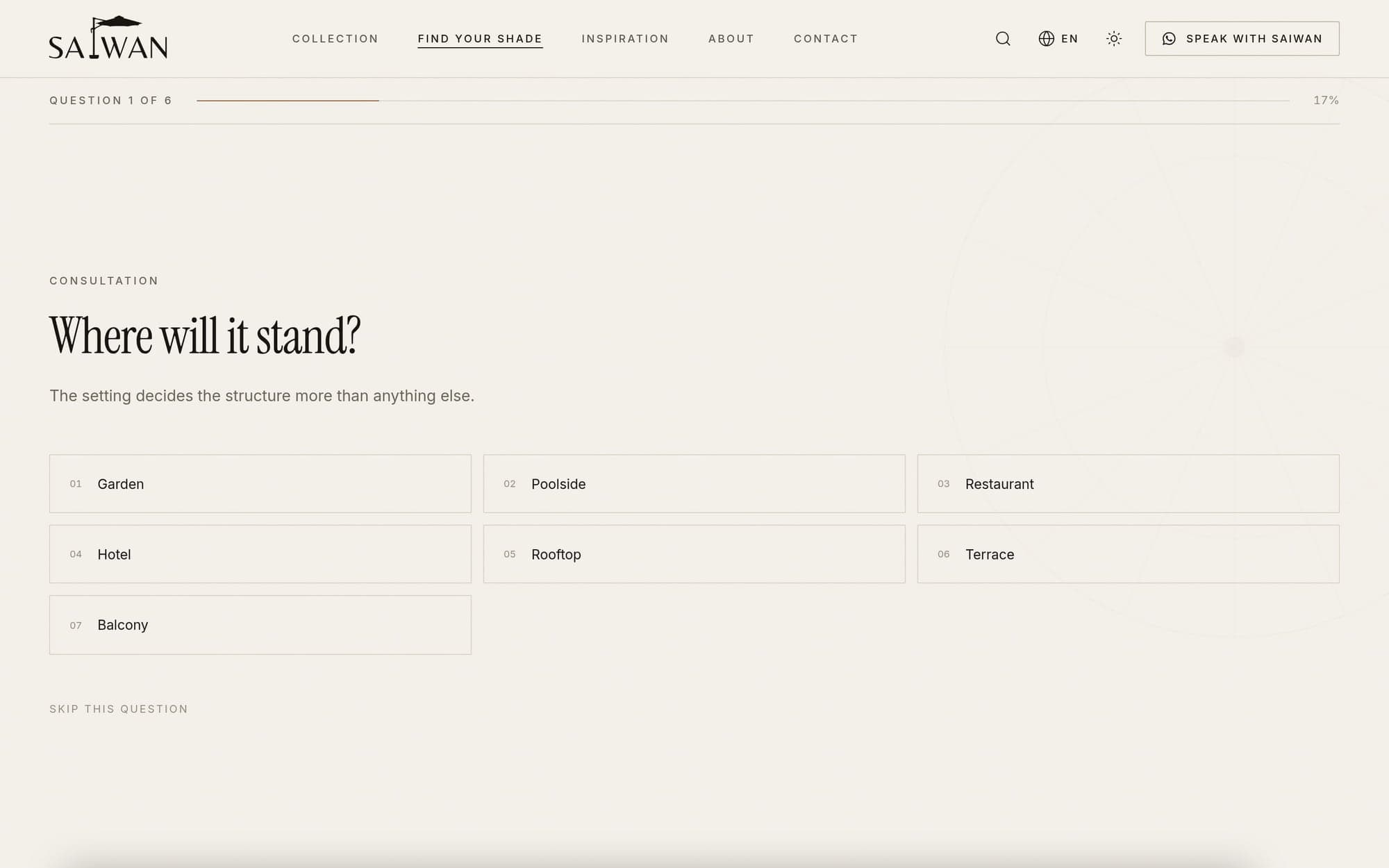Skip this question link
This screenshot has height=868, width=1389.
tap(119, 709)
